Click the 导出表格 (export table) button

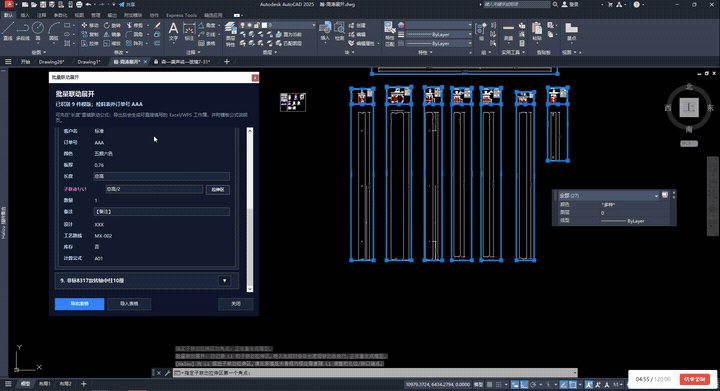click(79, 304)
